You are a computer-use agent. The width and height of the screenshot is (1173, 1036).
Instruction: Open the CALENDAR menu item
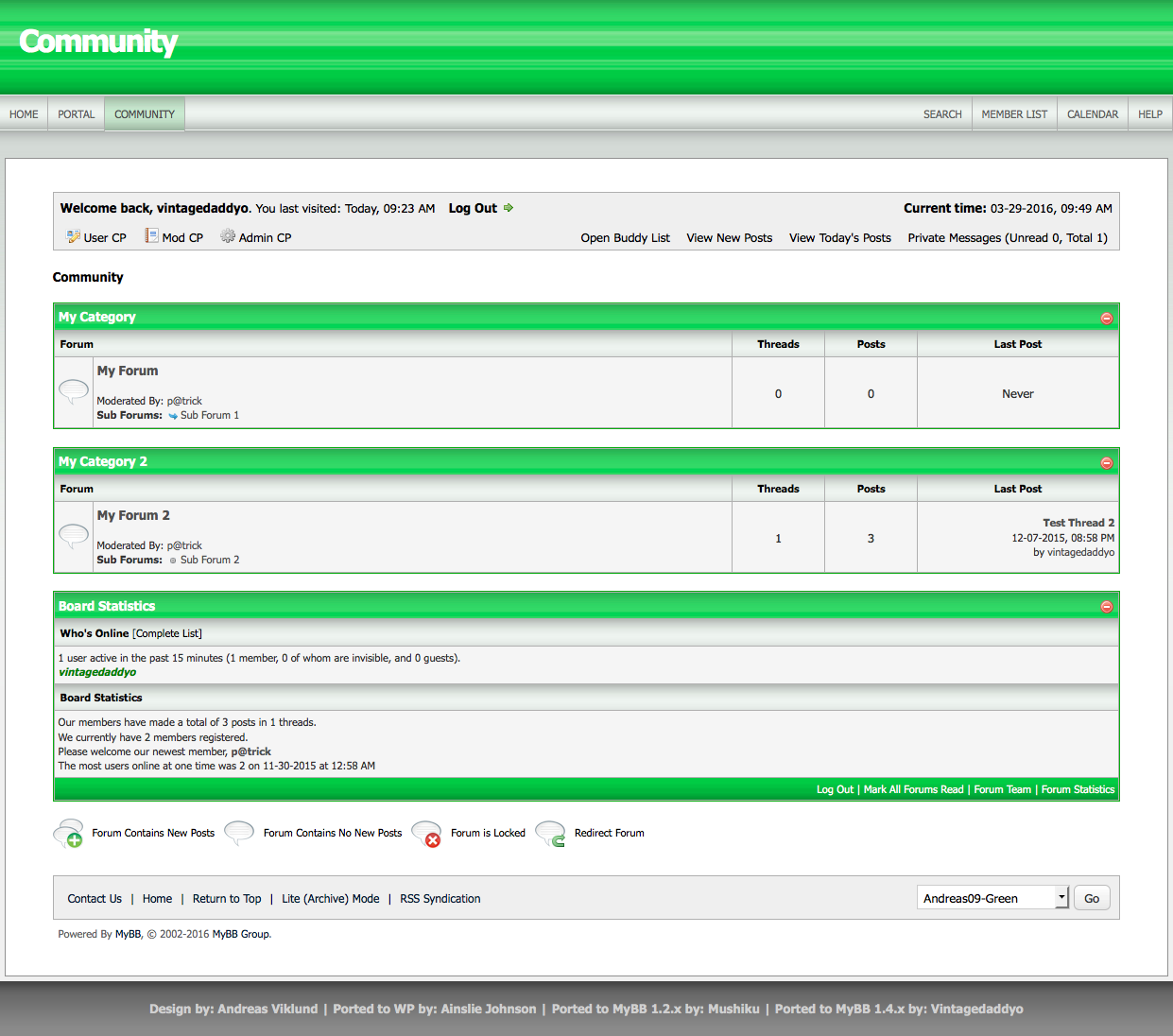[1092, 114]
